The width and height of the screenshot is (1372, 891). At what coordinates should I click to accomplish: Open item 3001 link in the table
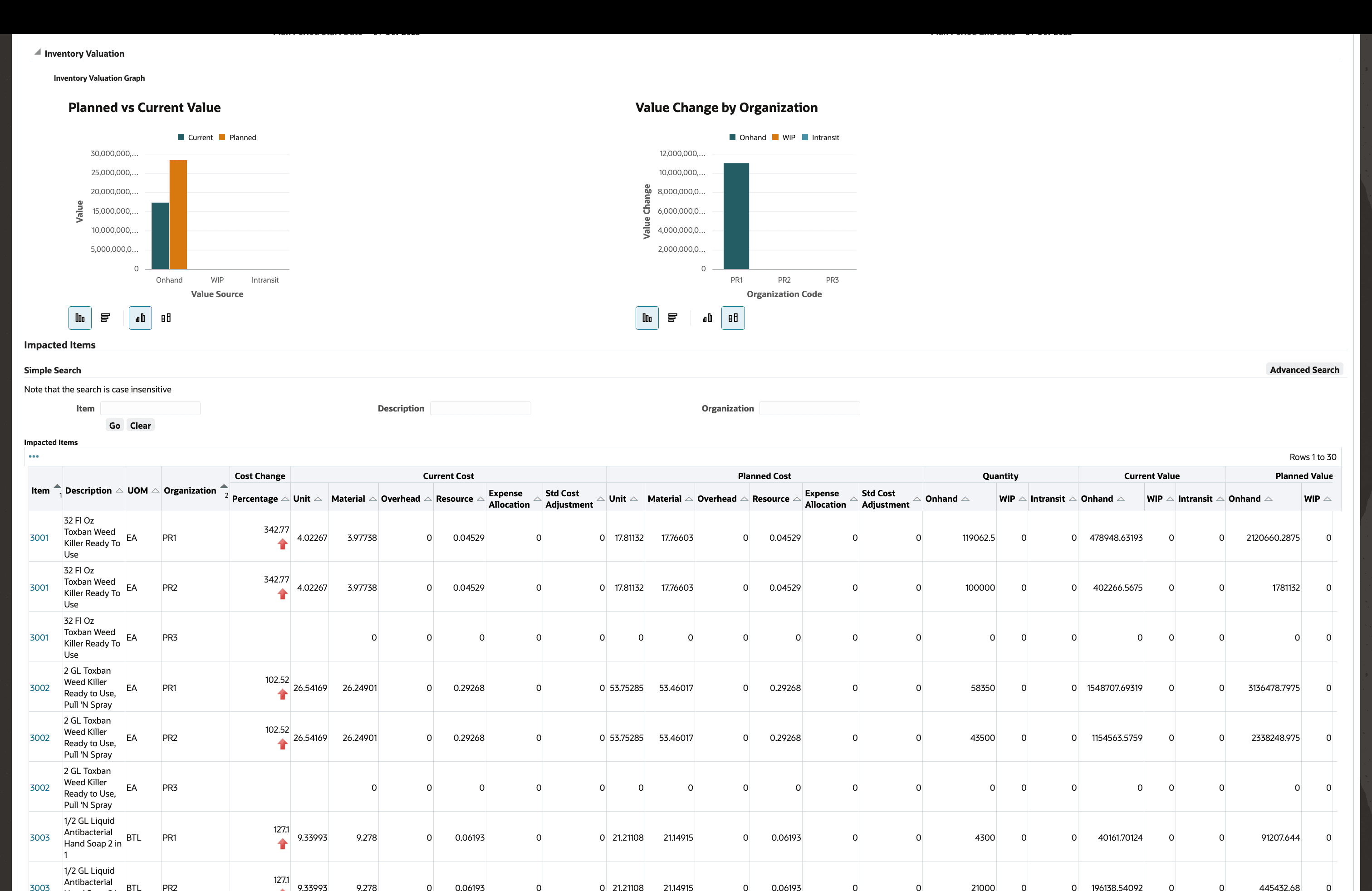(x=40, y=537)
